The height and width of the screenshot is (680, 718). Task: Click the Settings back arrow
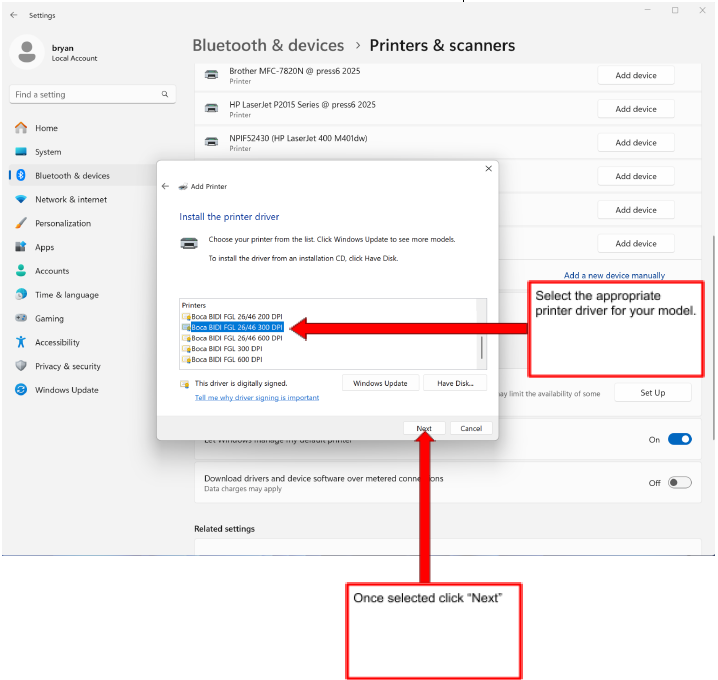coord(14,15)
